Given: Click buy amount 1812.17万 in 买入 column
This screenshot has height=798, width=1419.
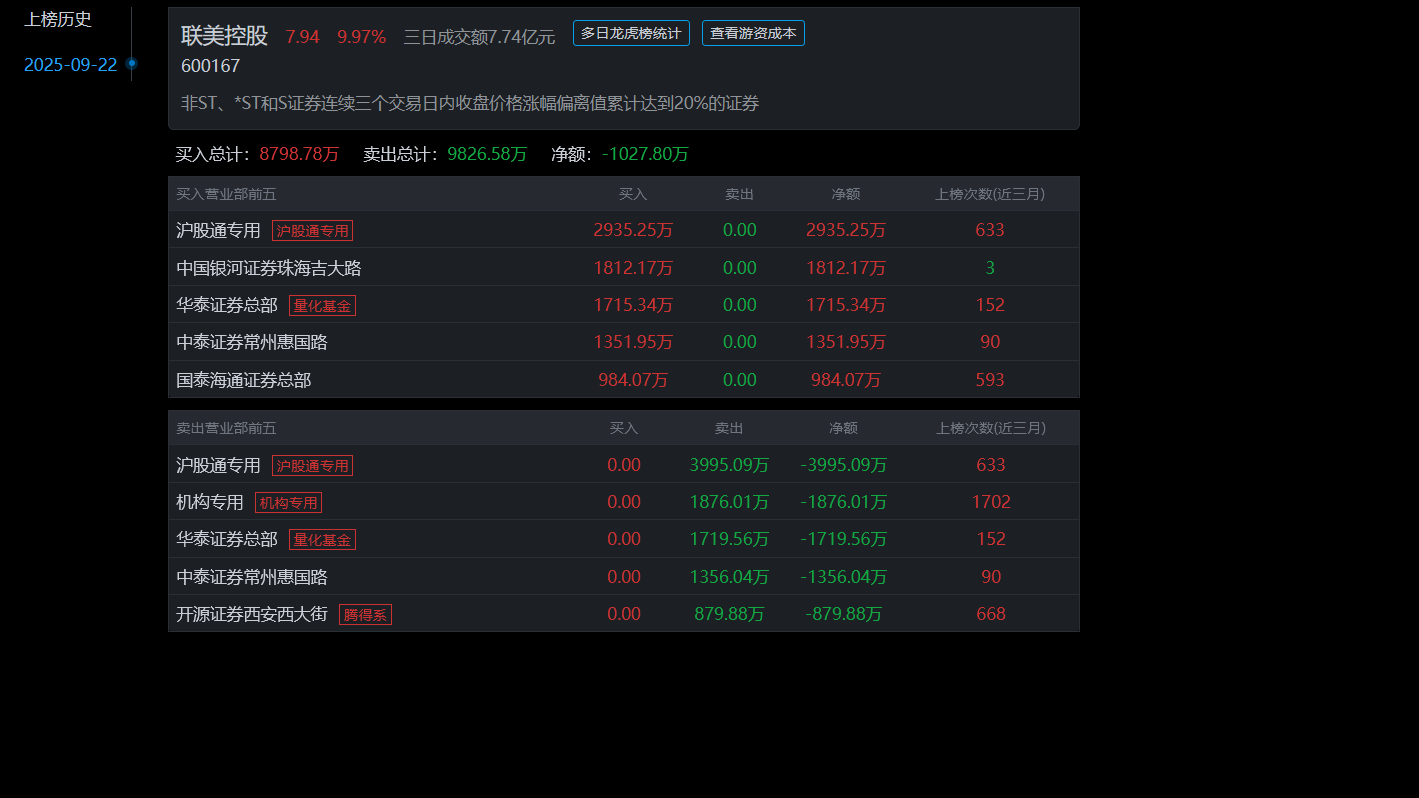Looking at the screenshot, I should pyautogui.click(x=633, y=267).
